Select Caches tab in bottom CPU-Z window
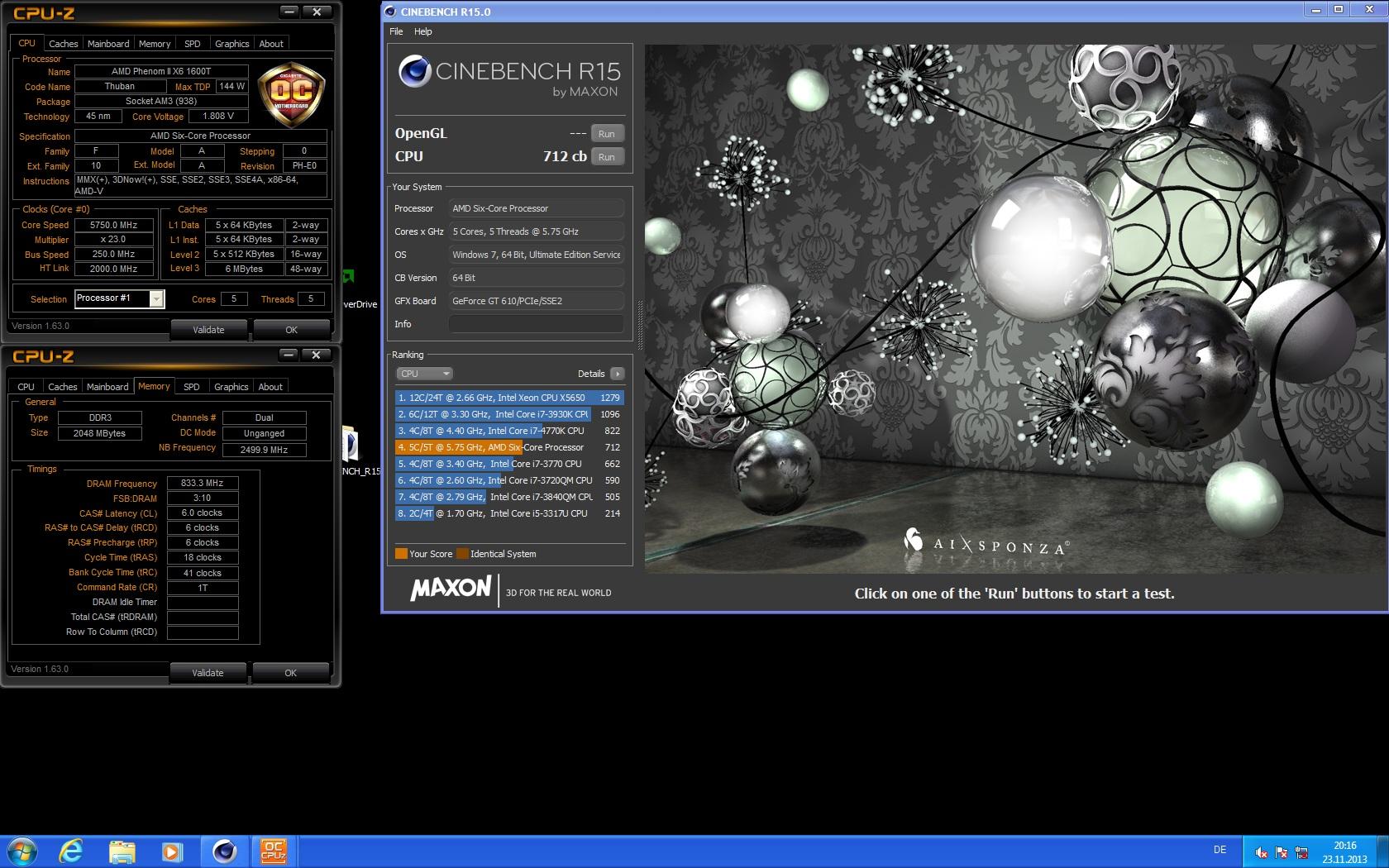Viewport: 1389px width, 868px height. click(x=62, y=387)
